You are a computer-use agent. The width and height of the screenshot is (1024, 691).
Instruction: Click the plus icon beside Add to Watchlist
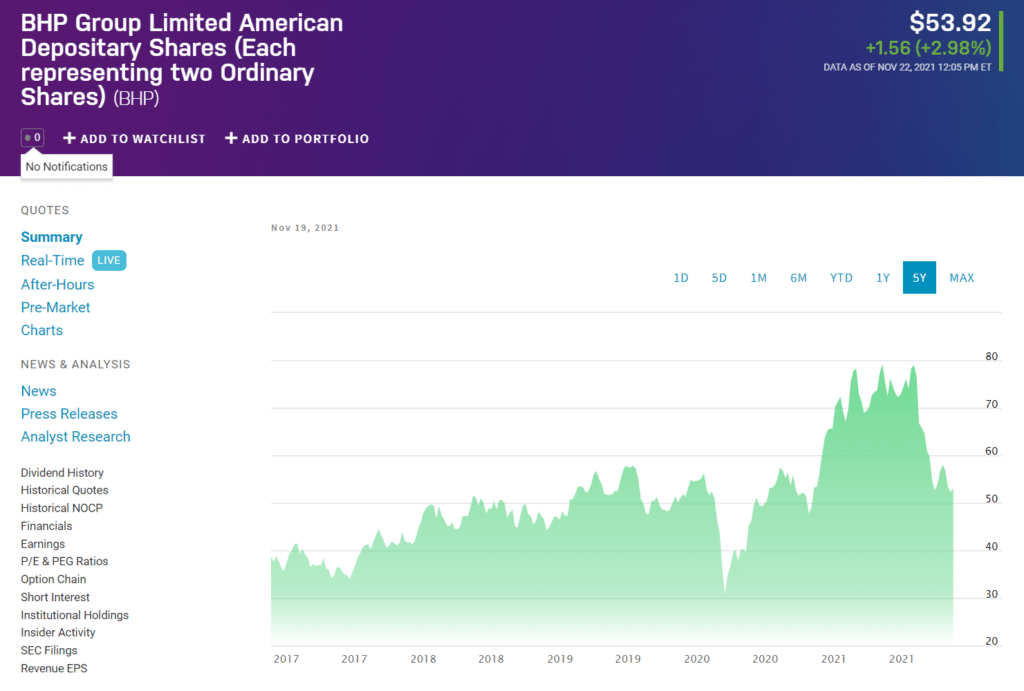(69, 138)
